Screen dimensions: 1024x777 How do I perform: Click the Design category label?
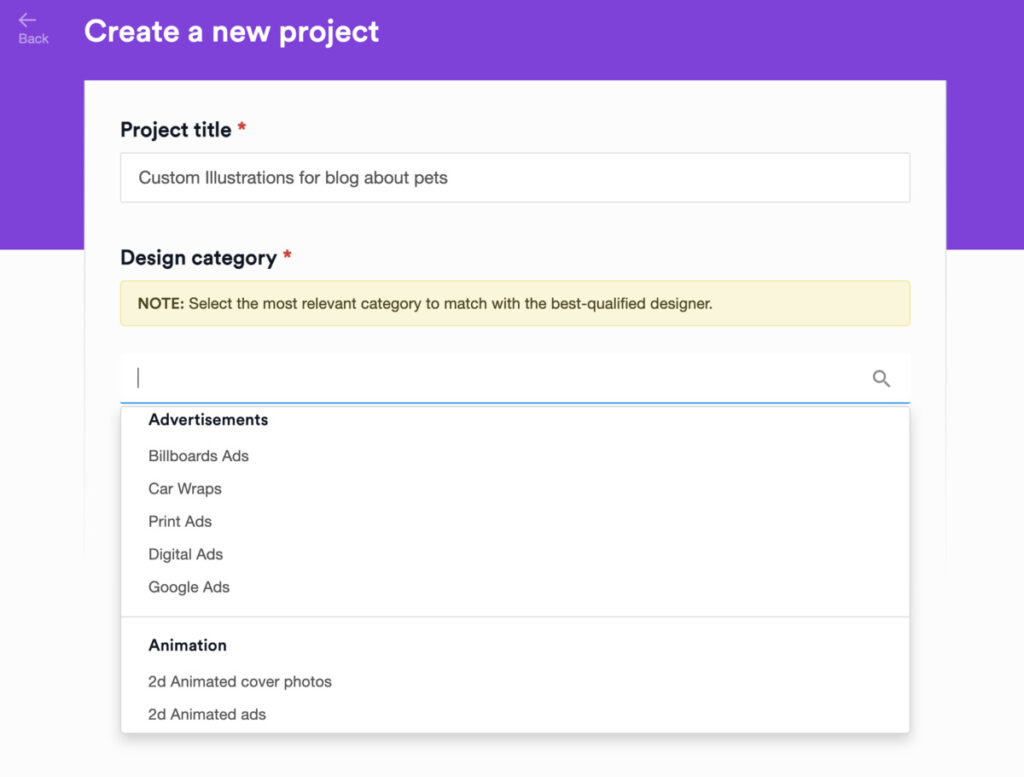coord(199,258)
